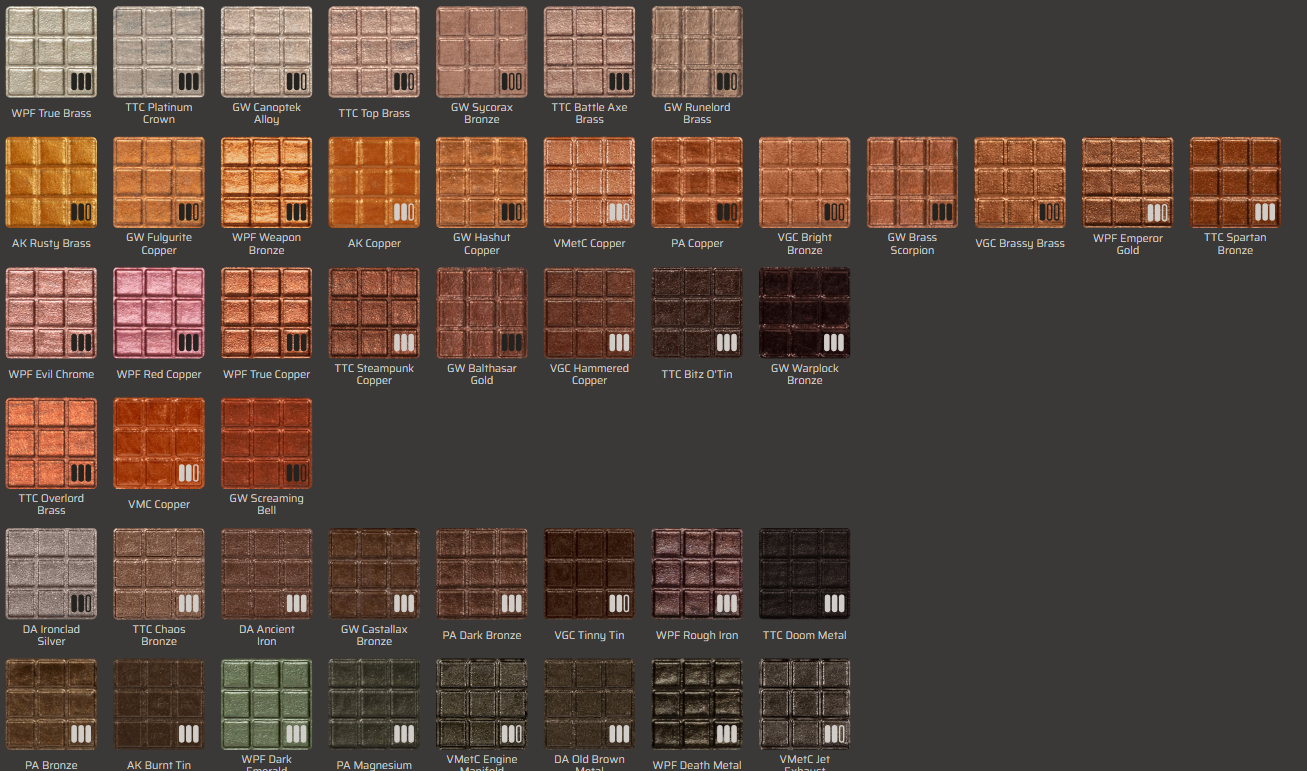
Task: Click the "AK Rusty Brass" text label
Action: coord(51,244)
